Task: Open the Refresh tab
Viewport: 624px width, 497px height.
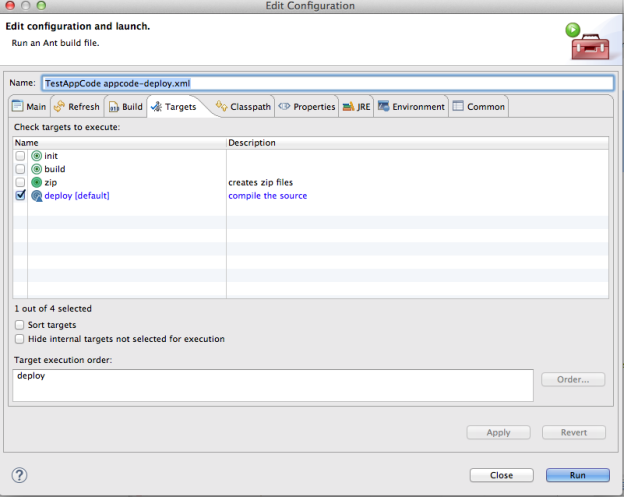Action: [x=77, y=107]
